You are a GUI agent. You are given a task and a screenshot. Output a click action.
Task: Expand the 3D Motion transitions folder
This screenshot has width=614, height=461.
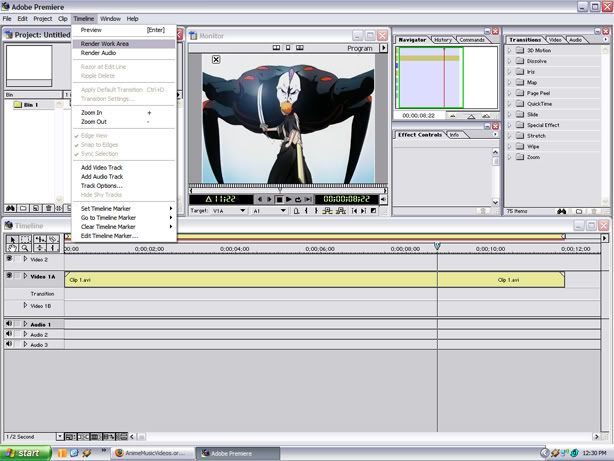pyautogui.click(x=509, y=51)
